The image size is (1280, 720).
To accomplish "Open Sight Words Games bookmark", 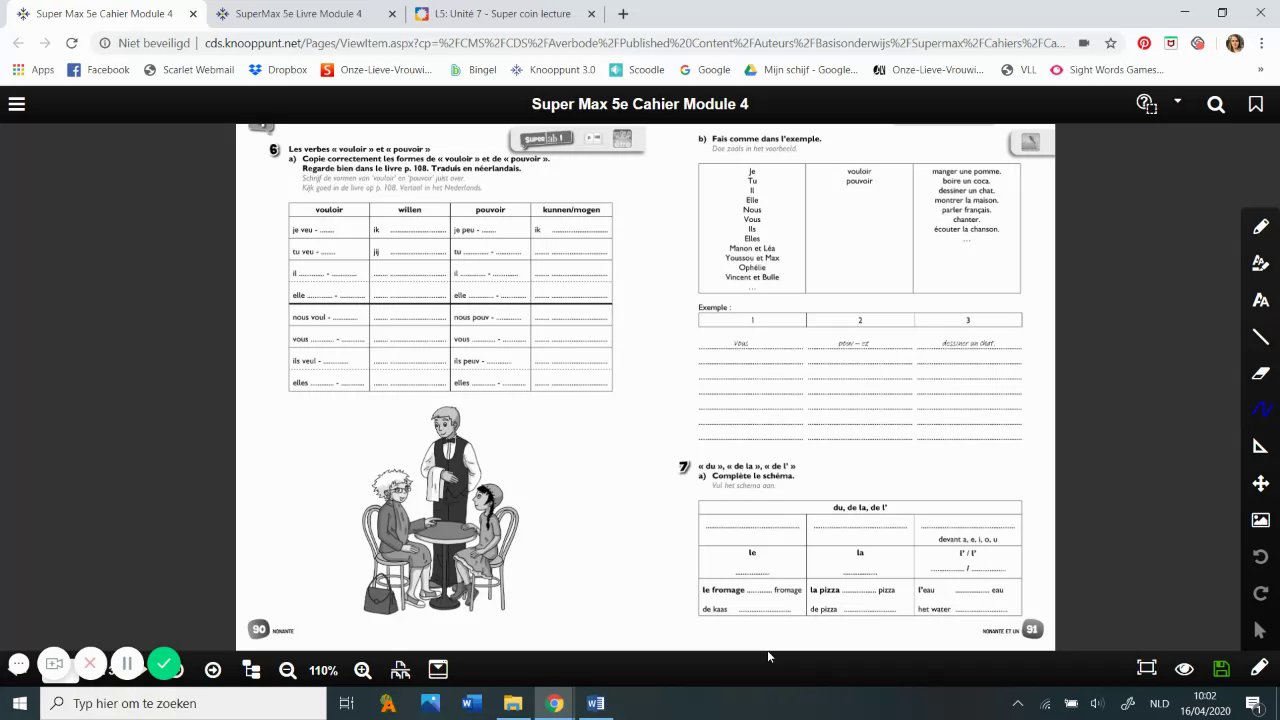I will pos(1107,70).
